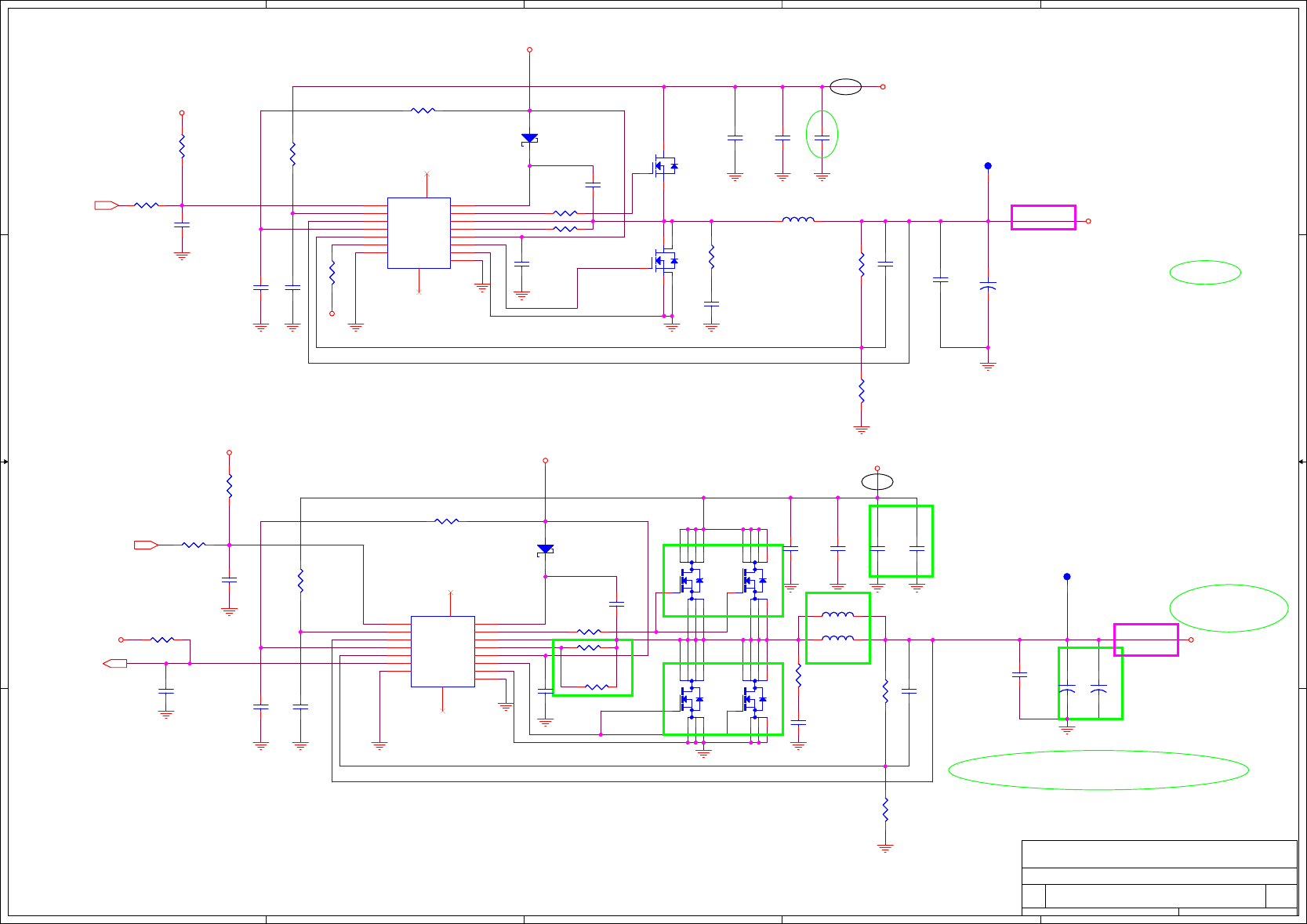Click the title block of the schematic sheet
This screenshot has height=924, width=1307.
(x=1159, y=877)
